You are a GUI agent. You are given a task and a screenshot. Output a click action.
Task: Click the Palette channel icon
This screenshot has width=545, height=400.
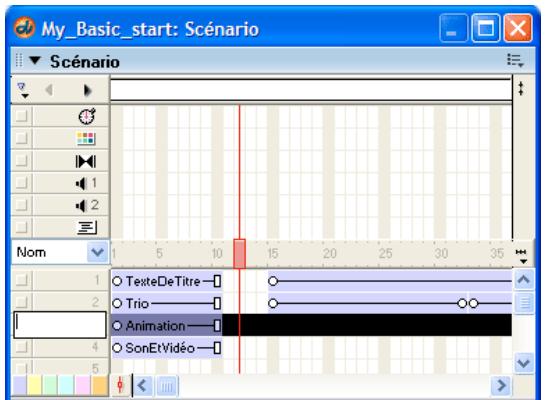(86, 139)
